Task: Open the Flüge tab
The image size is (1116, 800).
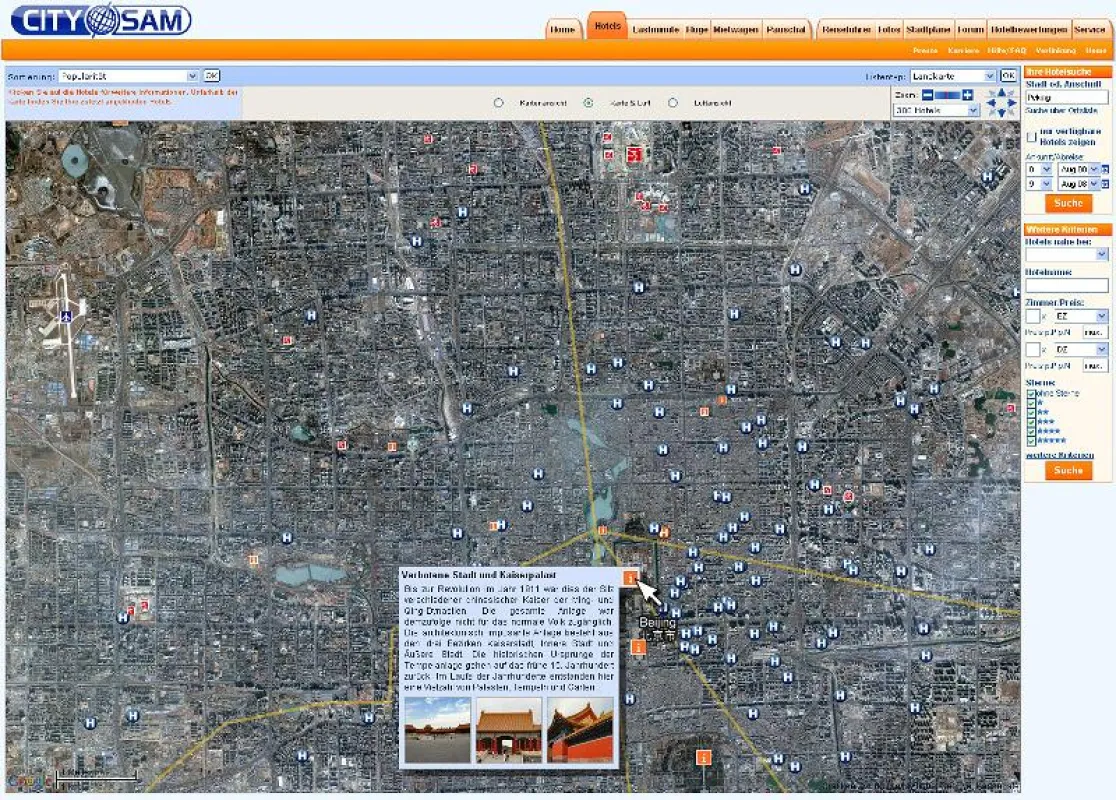Action: tap(697, 29)
